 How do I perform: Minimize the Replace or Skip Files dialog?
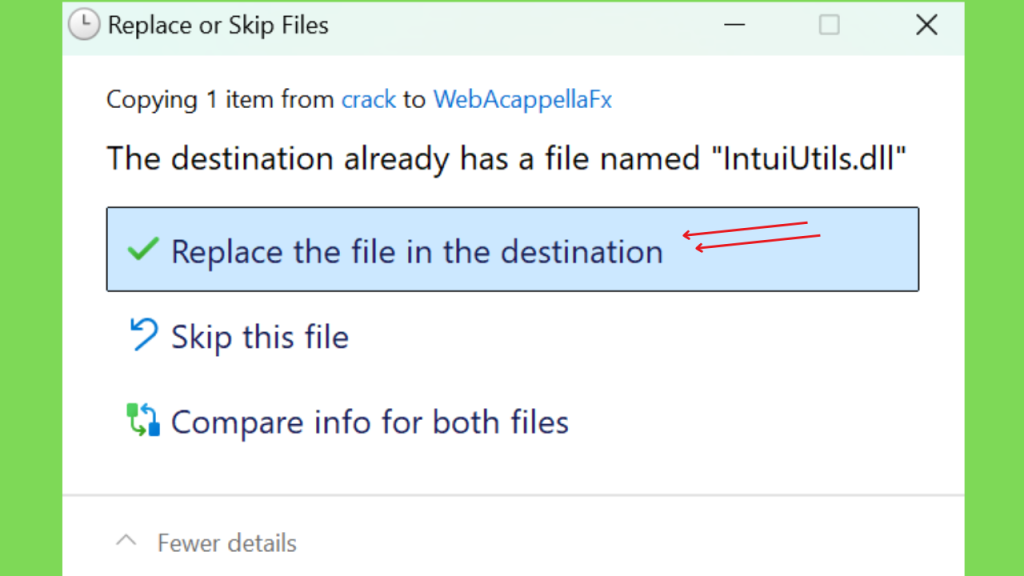pos(735,25)
